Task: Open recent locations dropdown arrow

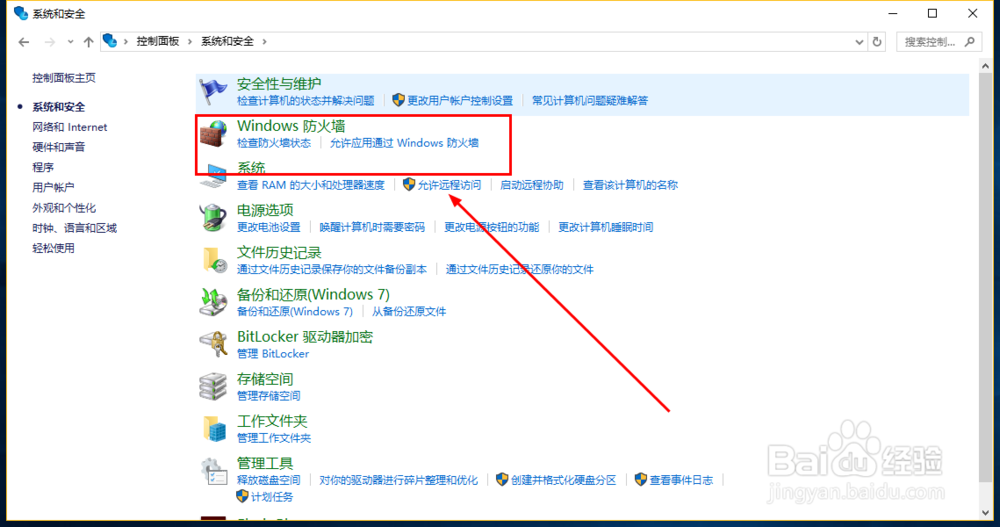Action: pos(70,42)
